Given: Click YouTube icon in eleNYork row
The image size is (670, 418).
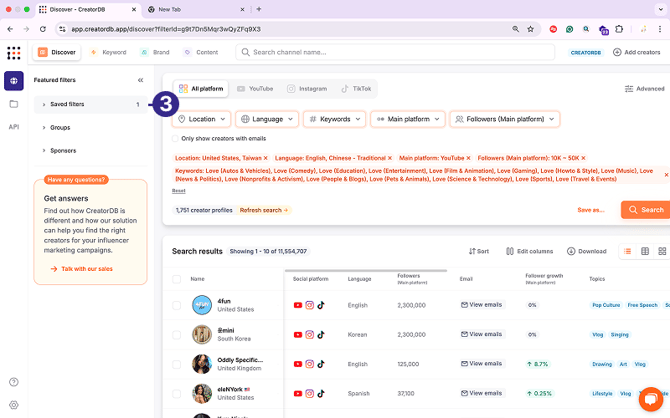Looking at the screenshot, I should point(298,394).
